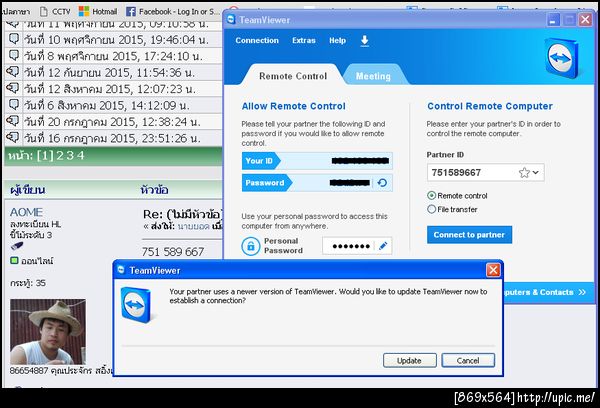Click the TeamViewer icon inside the update dialog
The height and width of the screenshot is (408, 600).
136,305
